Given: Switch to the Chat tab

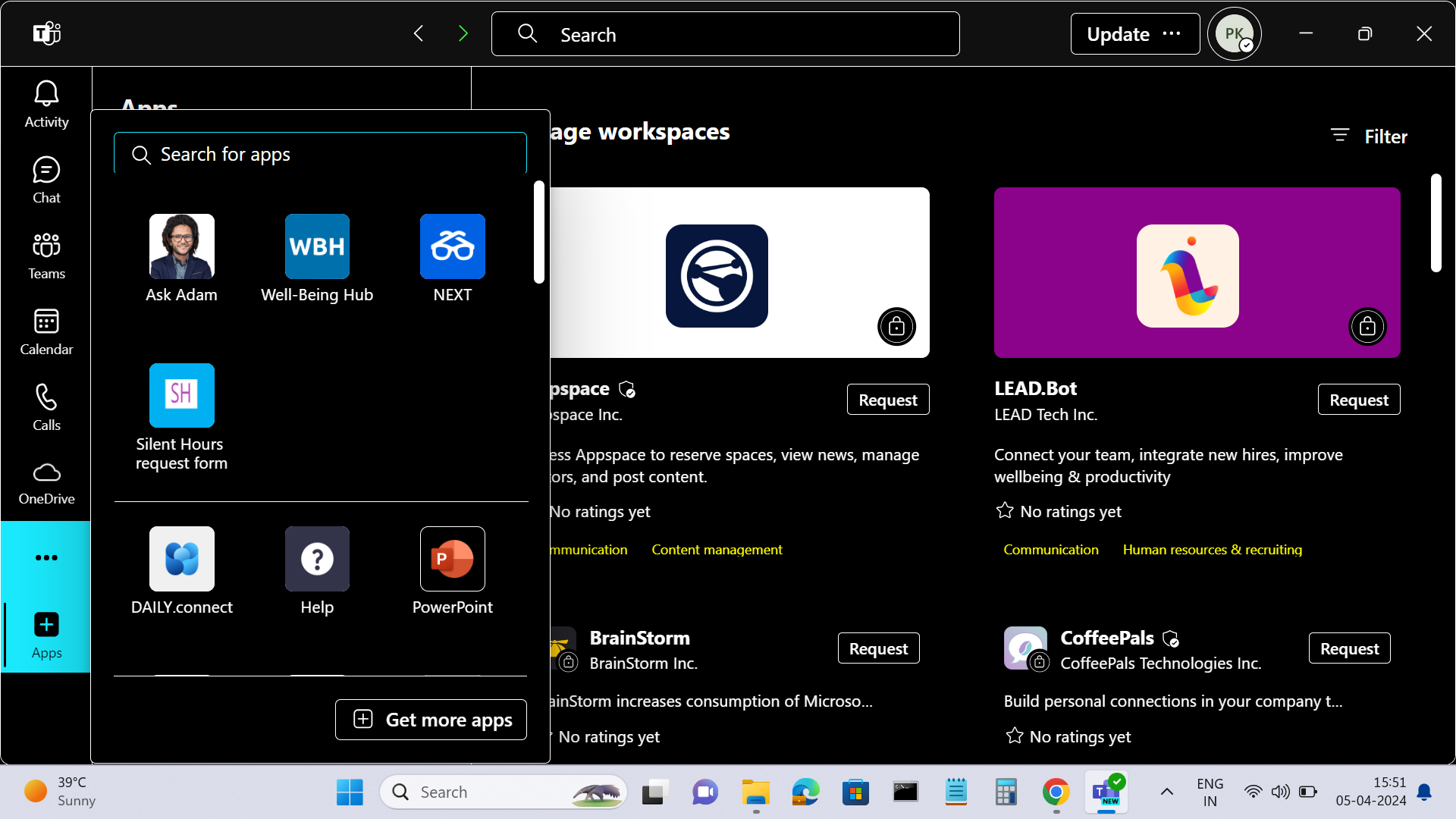Looking at the screenshot, I should coord(46,180).
